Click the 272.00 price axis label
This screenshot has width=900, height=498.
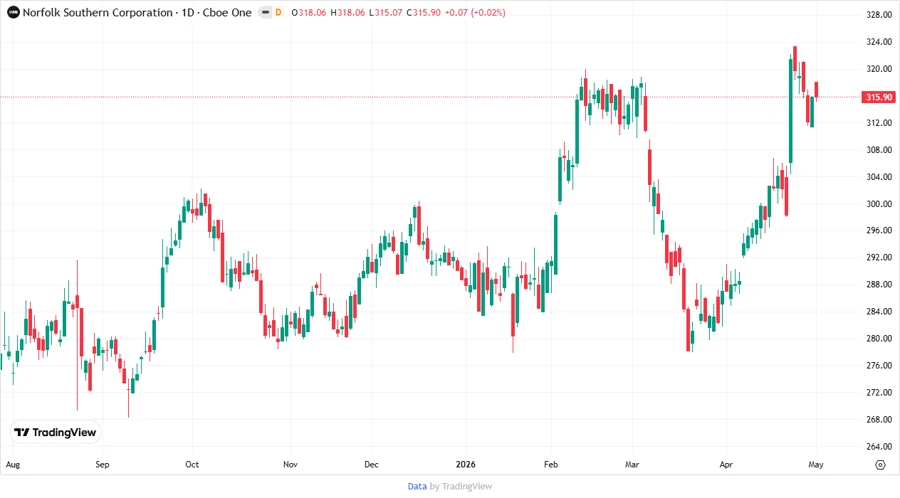879,392
